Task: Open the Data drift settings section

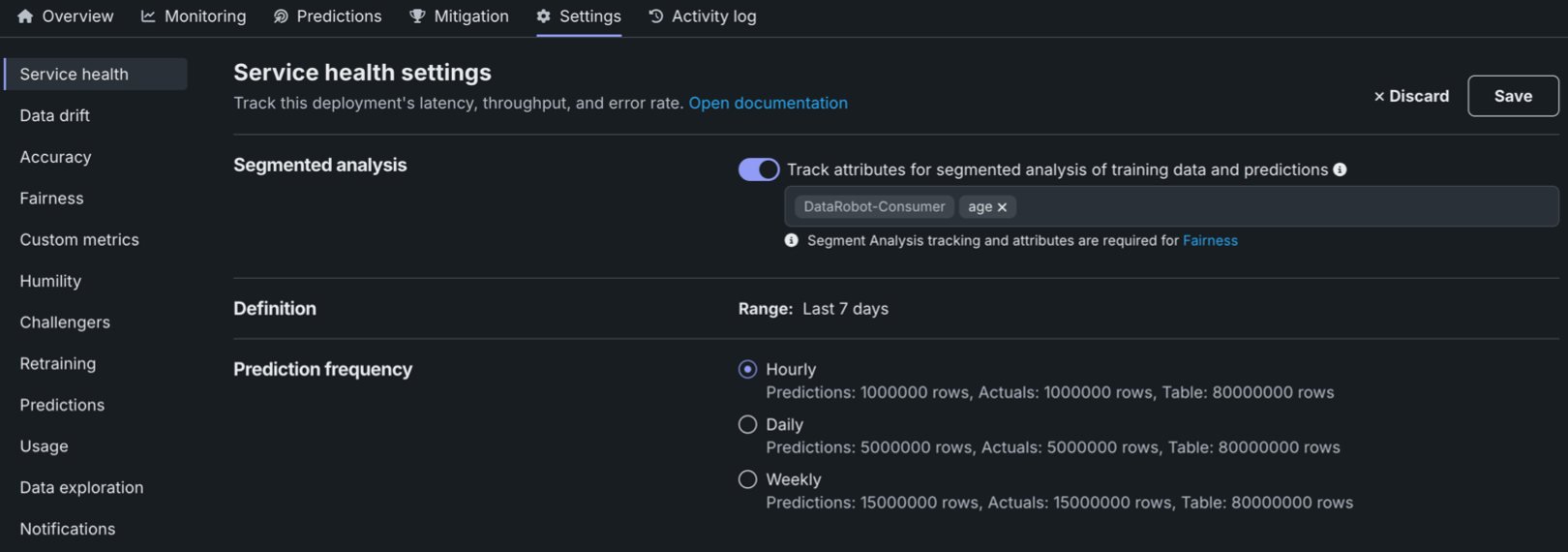Action: [55, 115]
